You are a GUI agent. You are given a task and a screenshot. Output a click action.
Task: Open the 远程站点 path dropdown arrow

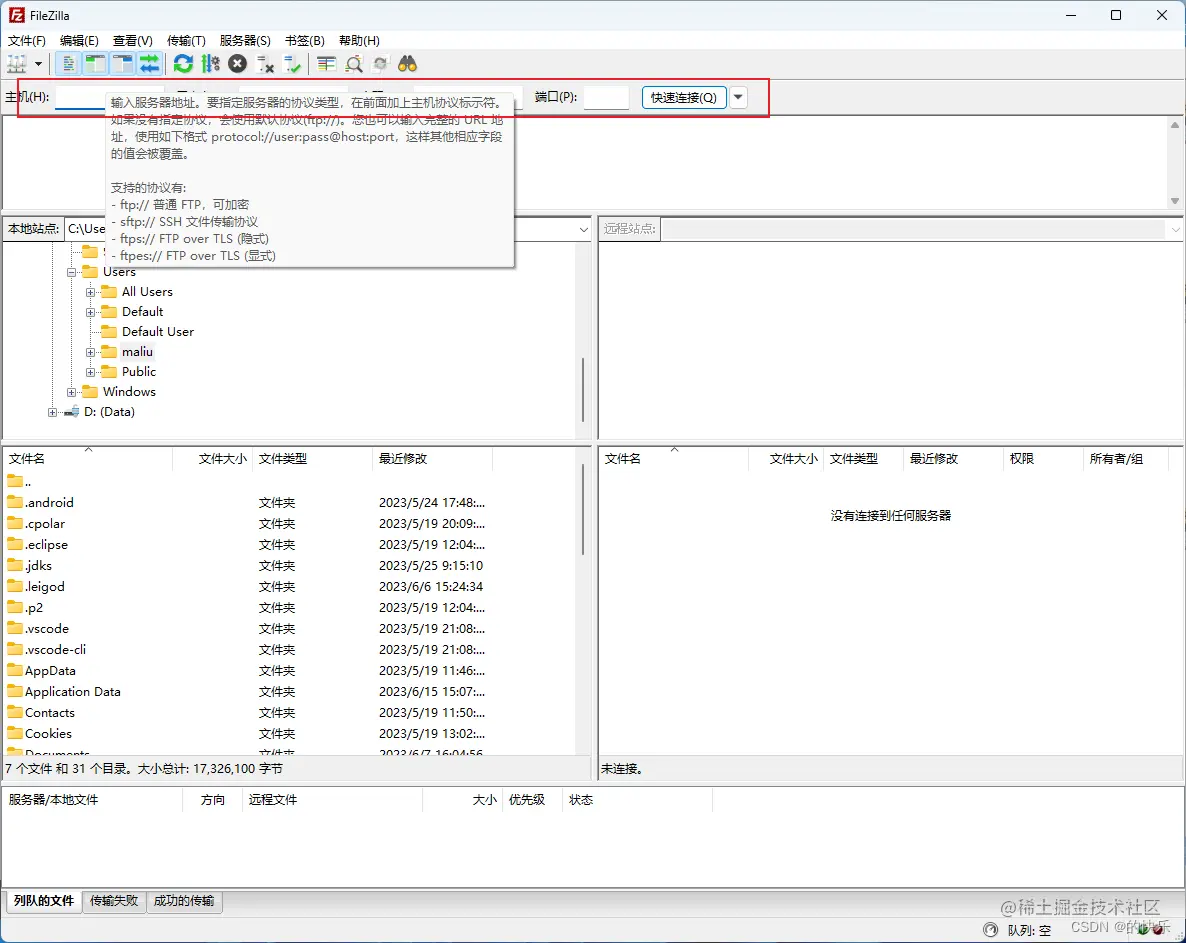(x=1175, y=229)
